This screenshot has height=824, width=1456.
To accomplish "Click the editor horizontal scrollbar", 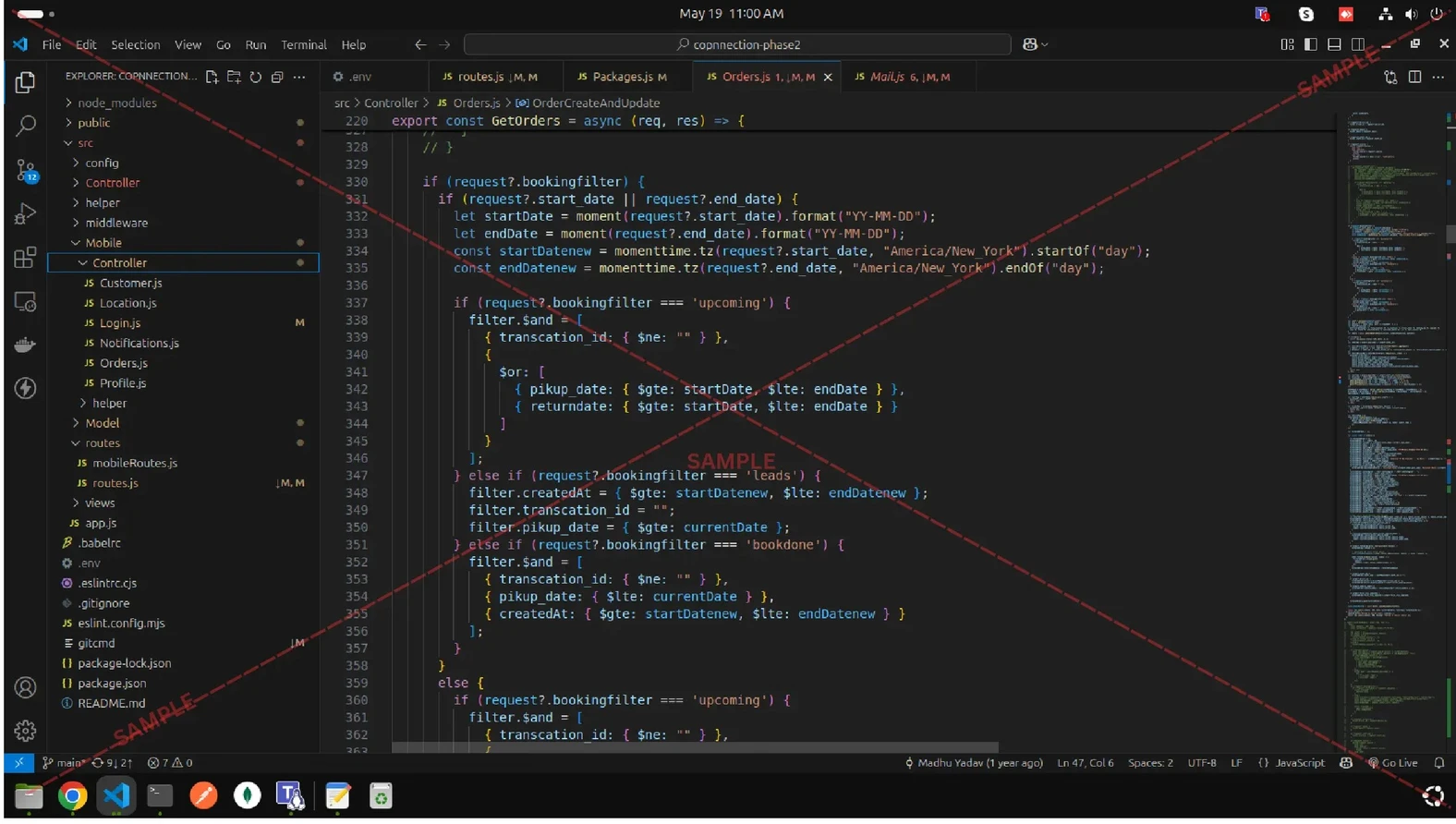I will 695,747.
